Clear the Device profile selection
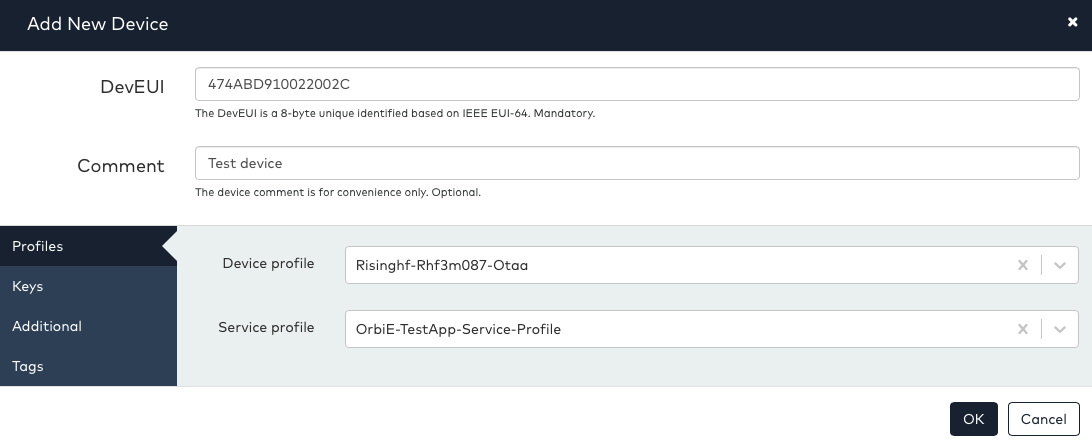This screenshot has width=1092, height=448. 1022,265
